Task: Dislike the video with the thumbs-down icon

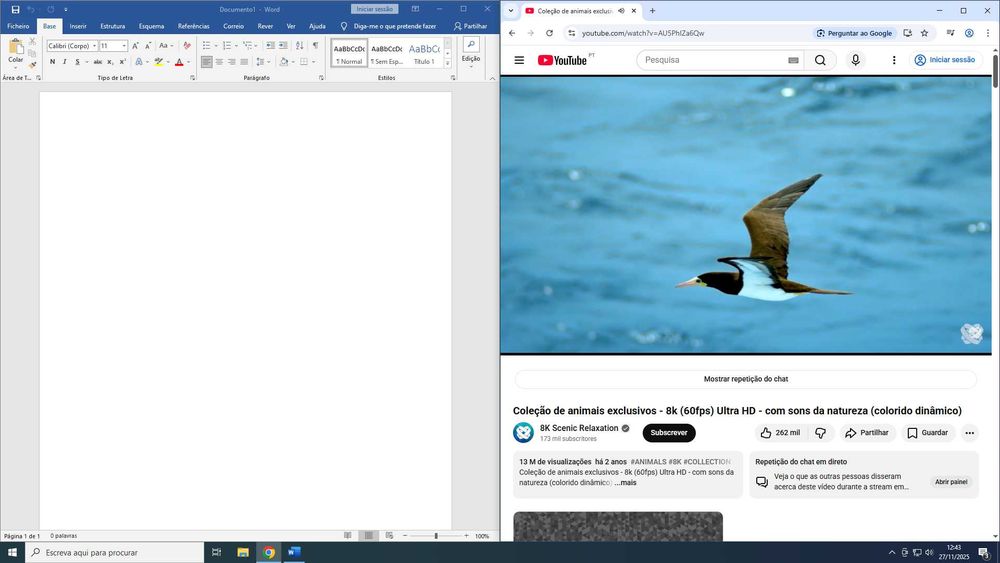Action: 821,433
